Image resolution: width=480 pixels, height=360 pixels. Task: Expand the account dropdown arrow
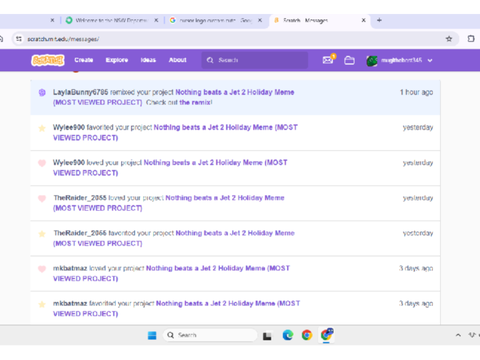(x=430, y=60)
